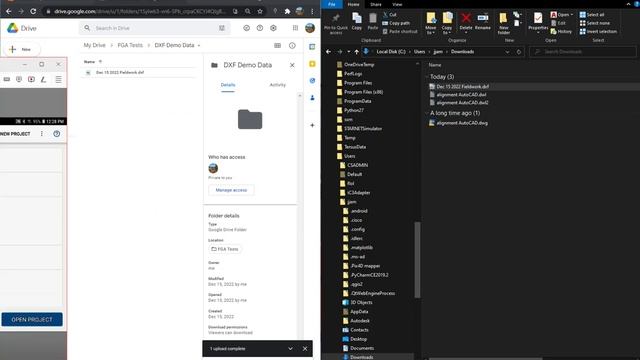Select the Explorer Home tab
Image resolution: width=640 pixels, height=360 pixels.
(x=353, y=4)
